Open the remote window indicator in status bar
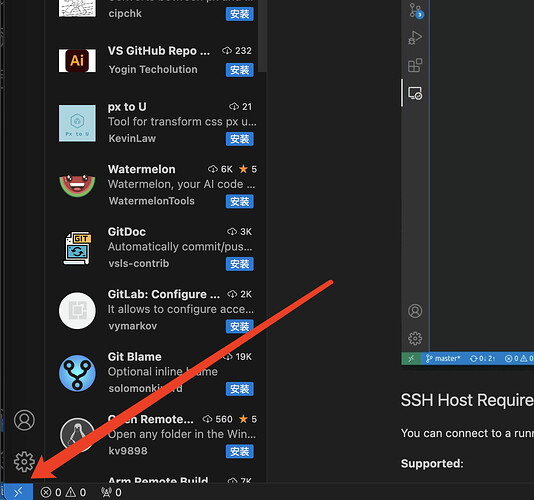The width and height of the screenshot is (534, 500). pos(18,492)
